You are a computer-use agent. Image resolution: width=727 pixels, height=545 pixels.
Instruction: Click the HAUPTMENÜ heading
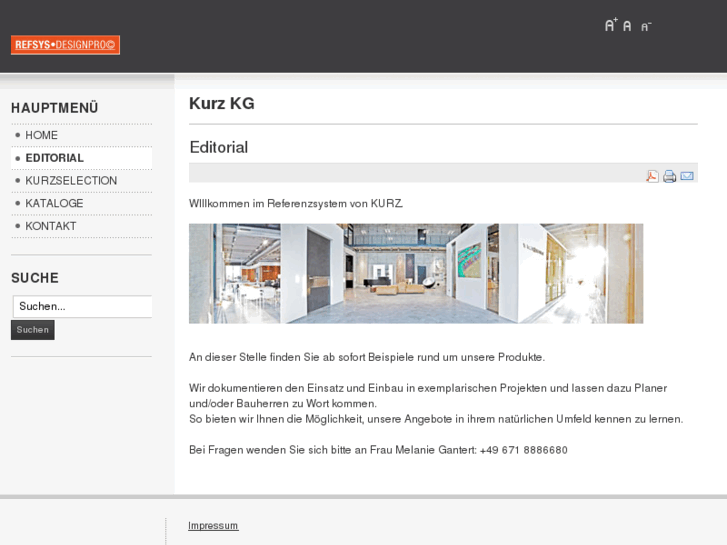pos(55,108)
